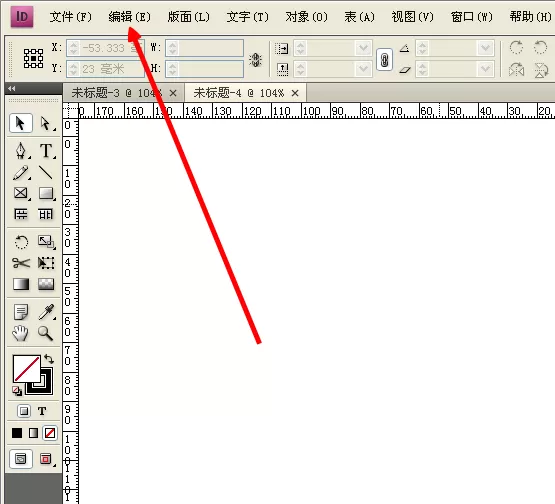Select the Horizontal Grid tool
This screenshot has height=504, width=555.
(21, 214)
